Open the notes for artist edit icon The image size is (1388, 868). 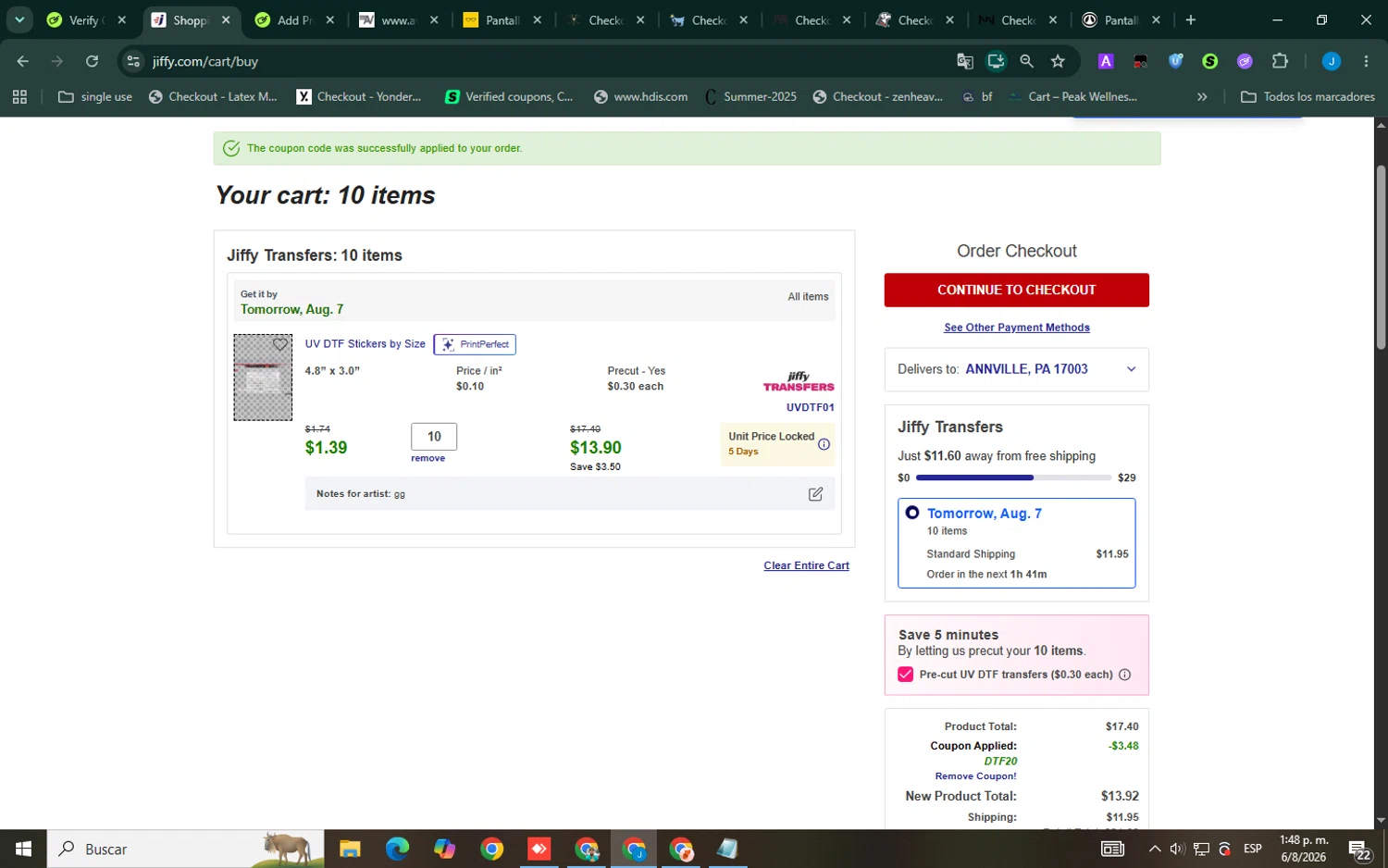(x=815, y=494)
